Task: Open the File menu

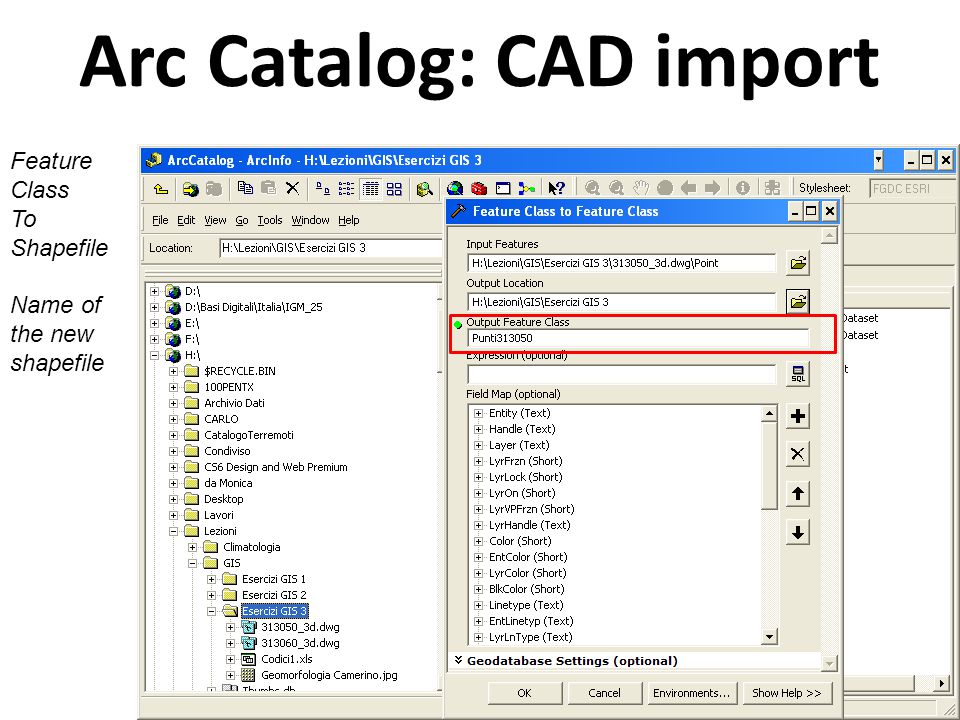Action: 160,220
